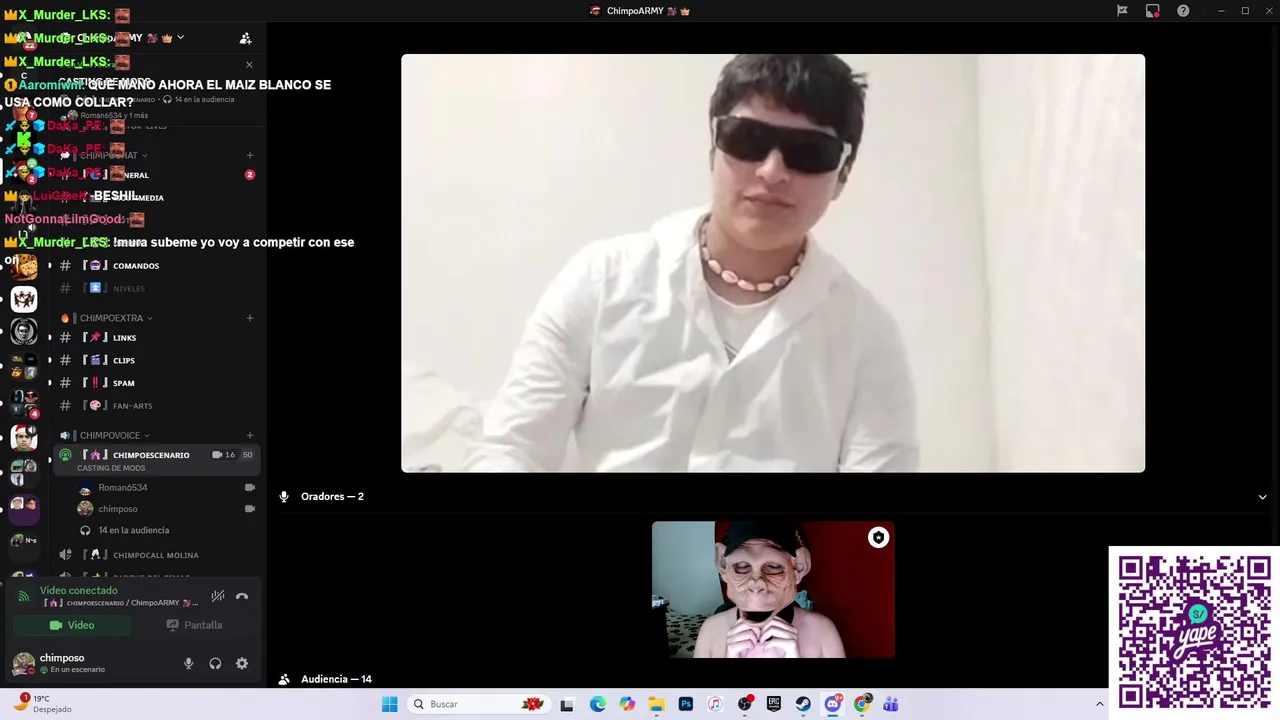
Task: Open the NIVELES text channel
Action: click(128, 289)
